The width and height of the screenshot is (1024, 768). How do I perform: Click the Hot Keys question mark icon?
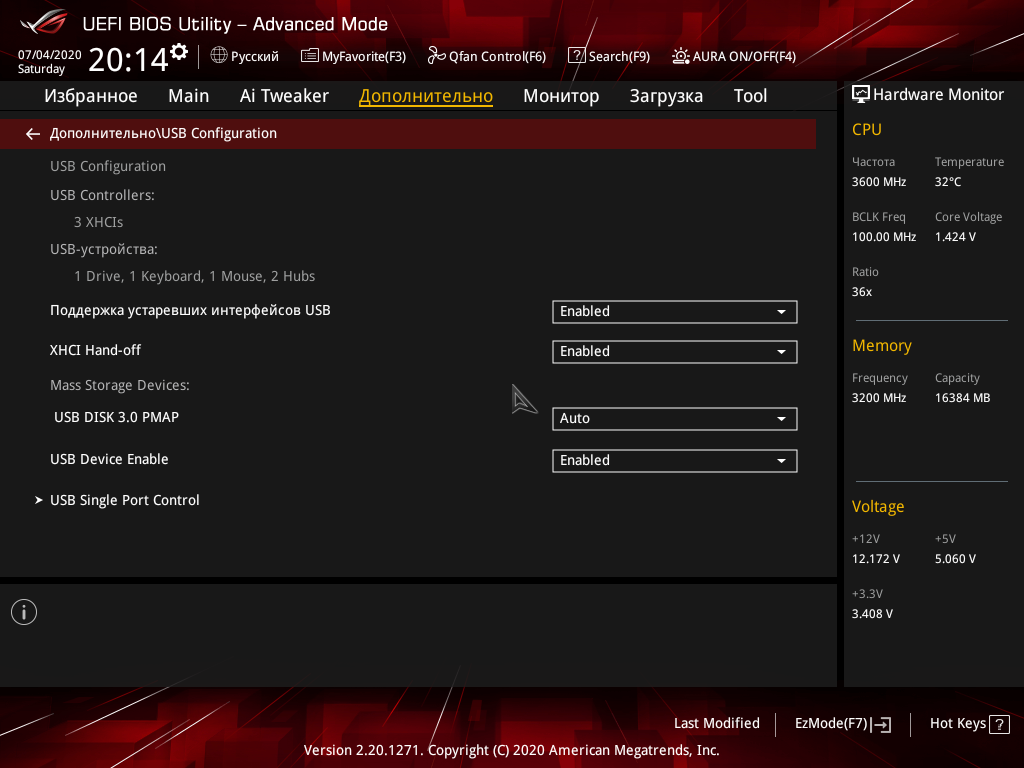click(999, 724)
